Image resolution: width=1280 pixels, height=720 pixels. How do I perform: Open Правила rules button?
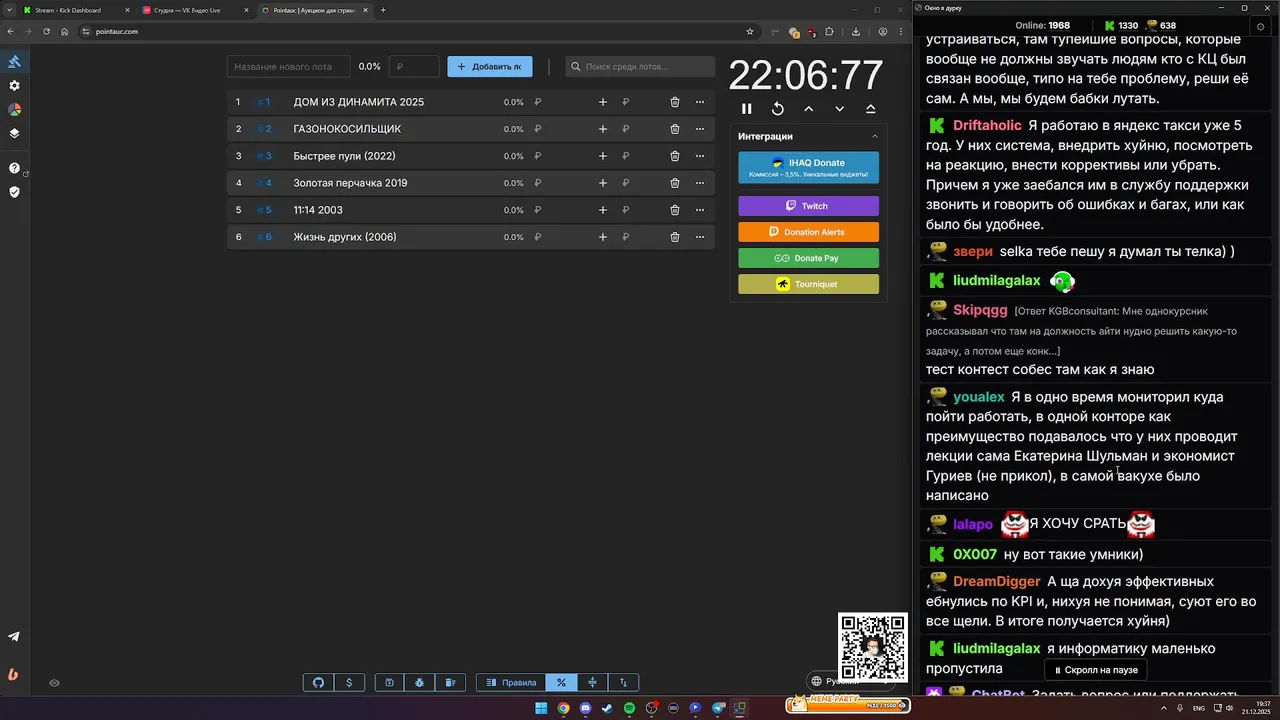pyautogui.click(x=511, y=683)
